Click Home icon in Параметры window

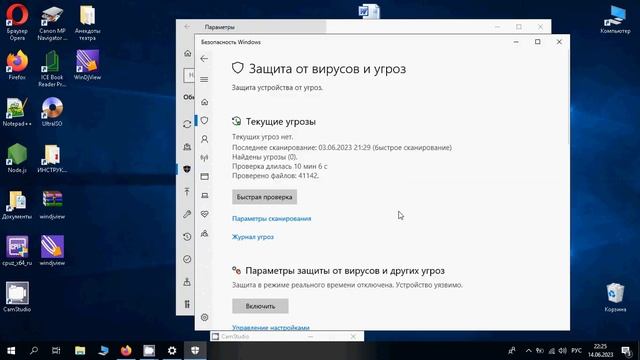pos(187,53)
